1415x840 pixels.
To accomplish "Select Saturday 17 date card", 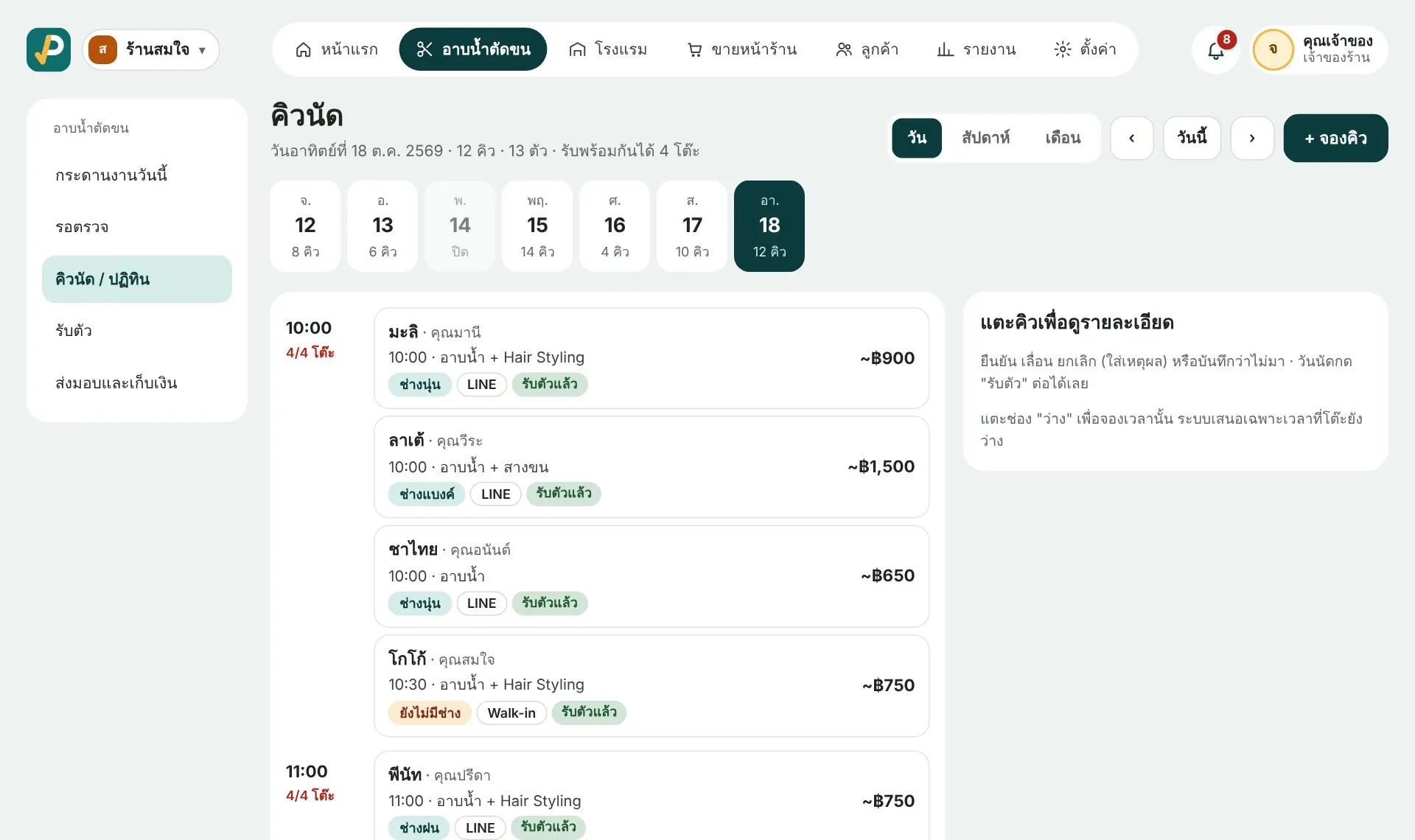I will tap(692, 226).
